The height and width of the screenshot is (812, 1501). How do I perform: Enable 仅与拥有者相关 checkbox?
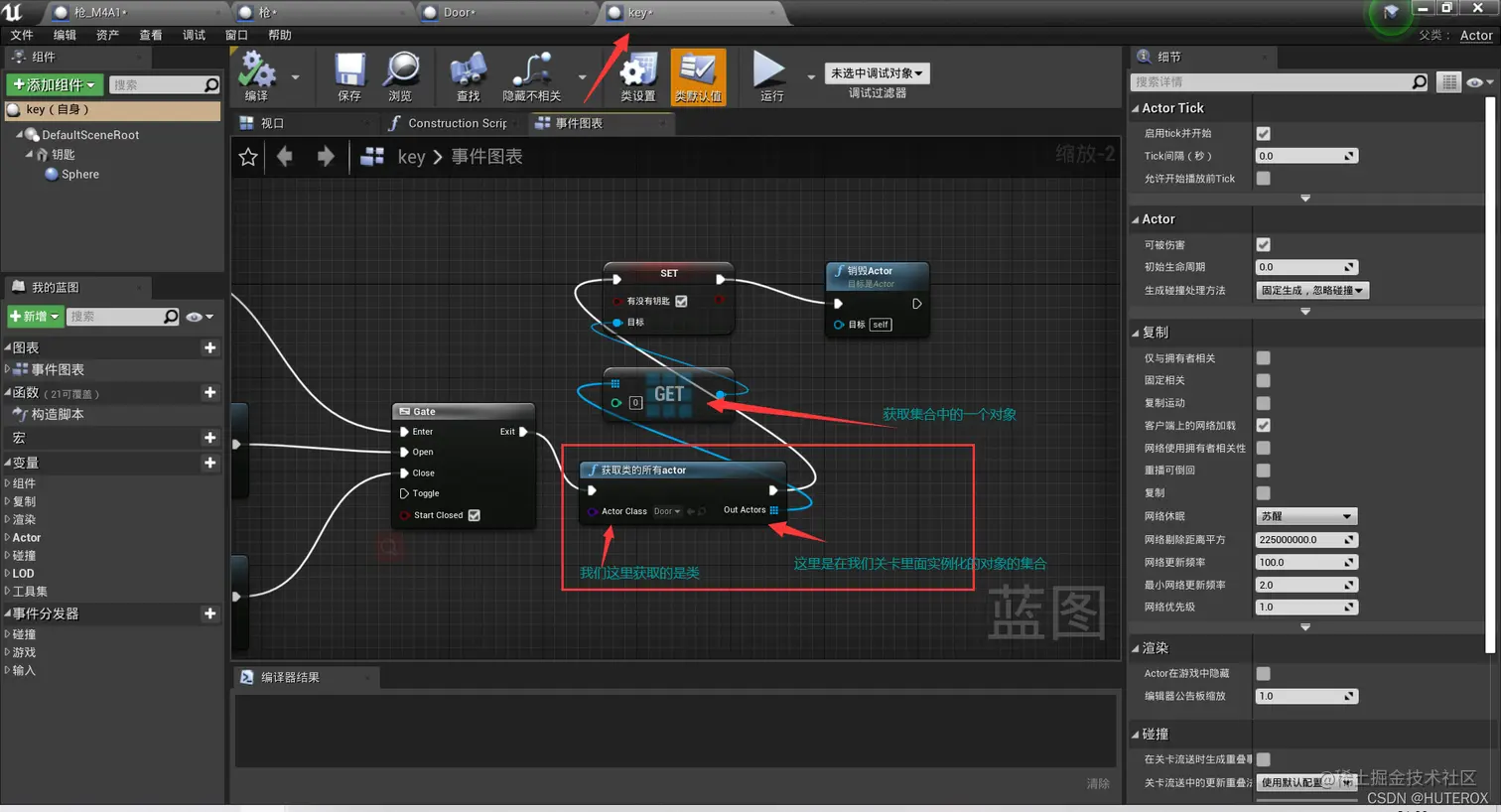1263,357
